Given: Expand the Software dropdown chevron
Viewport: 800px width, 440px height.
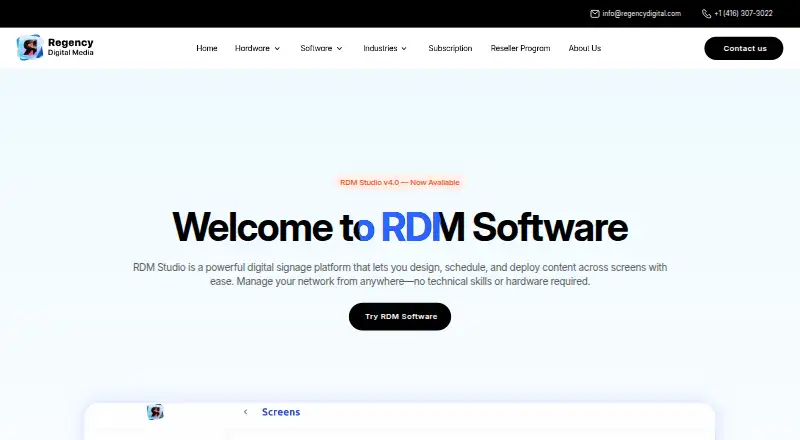Looking at the screenshot, I should (x=339, y=48).
